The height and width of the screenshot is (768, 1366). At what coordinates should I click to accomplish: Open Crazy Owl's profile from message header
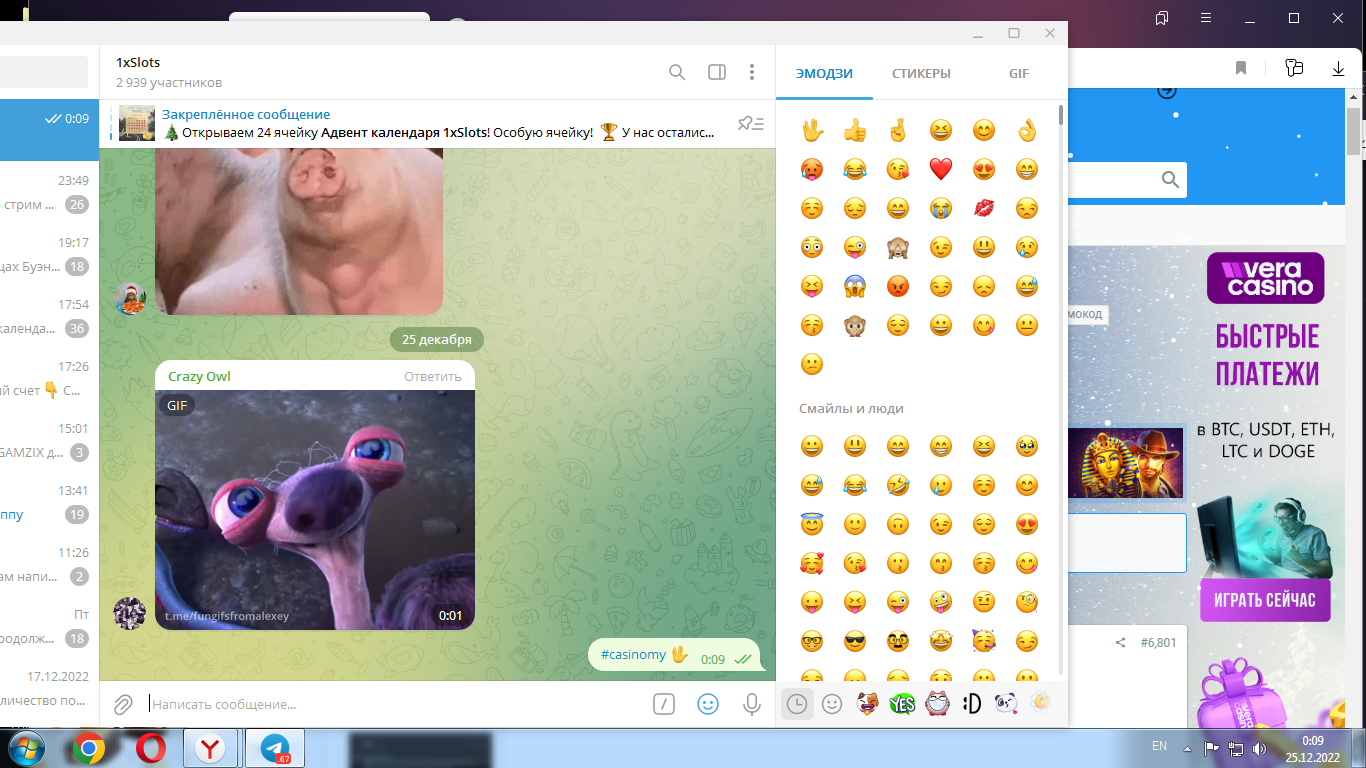(199, 376)
